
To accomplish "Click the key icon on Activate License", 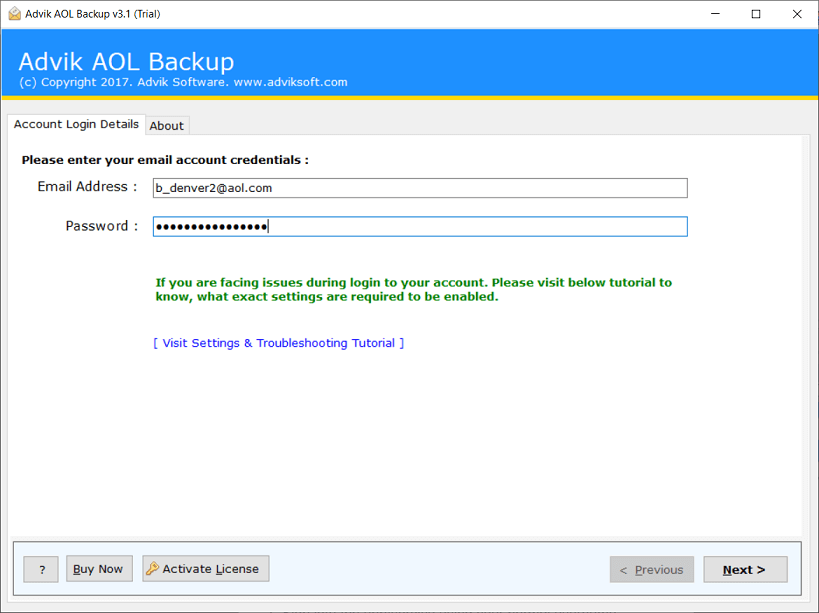I will 152,568.
